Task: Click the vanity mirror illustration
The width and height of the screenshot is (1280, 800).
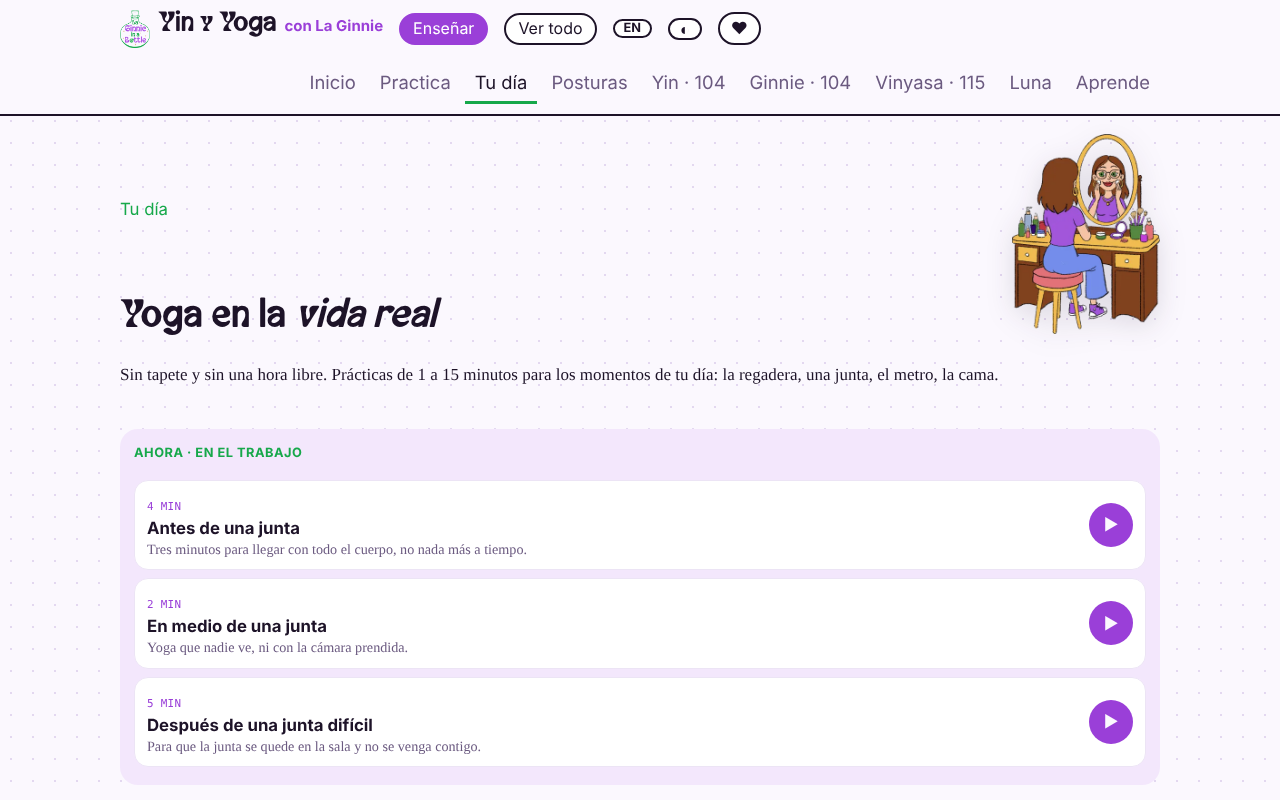Action: pos(1085,234)
